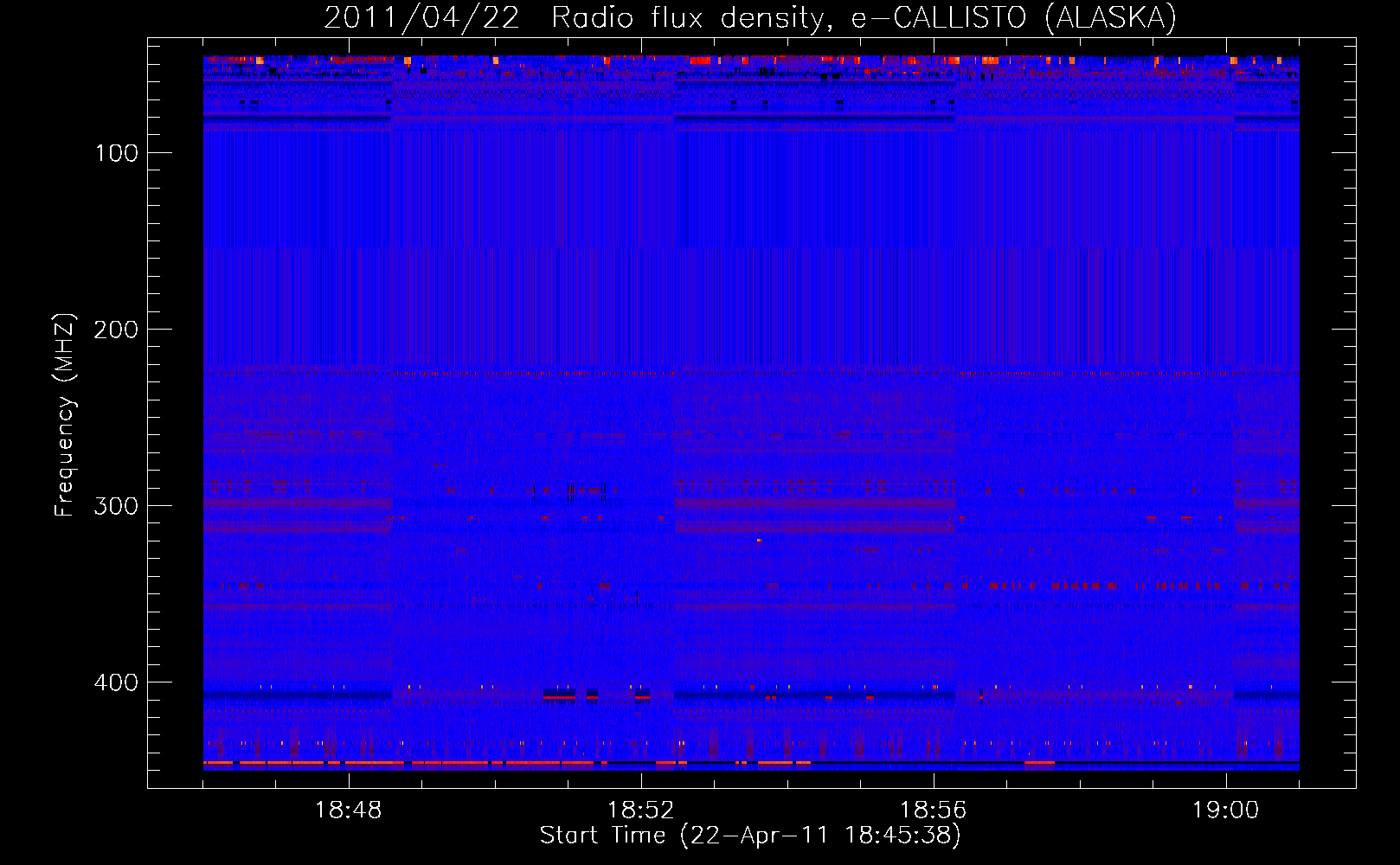The height and width of the screenshot is (865, 1400).
Task: Click the 18:52 time tick label
Action: click(x=641, y=811)
